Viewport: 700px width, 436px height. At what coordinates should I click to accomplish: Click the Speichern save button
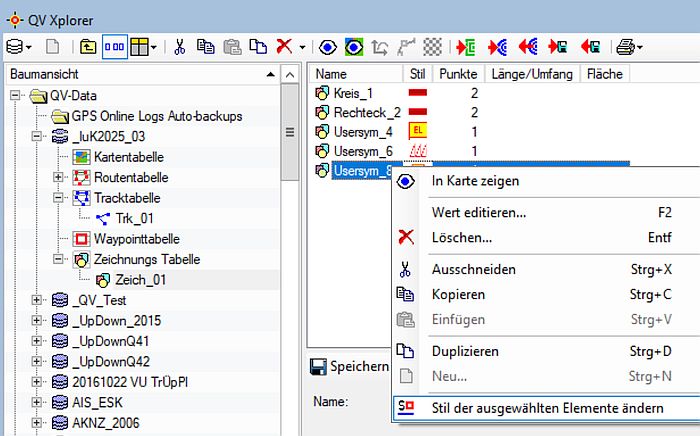(x=350, y=367)
